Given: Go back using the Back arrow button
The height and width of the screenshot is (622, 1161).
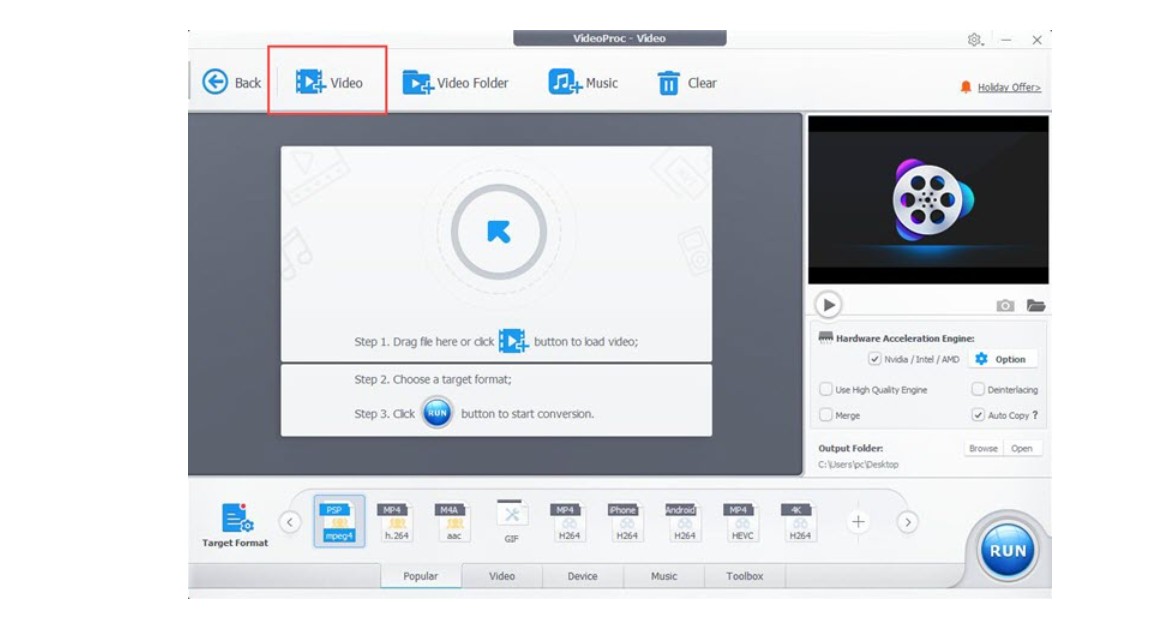Looking at the screenshot, I should (x=232, y=82).
